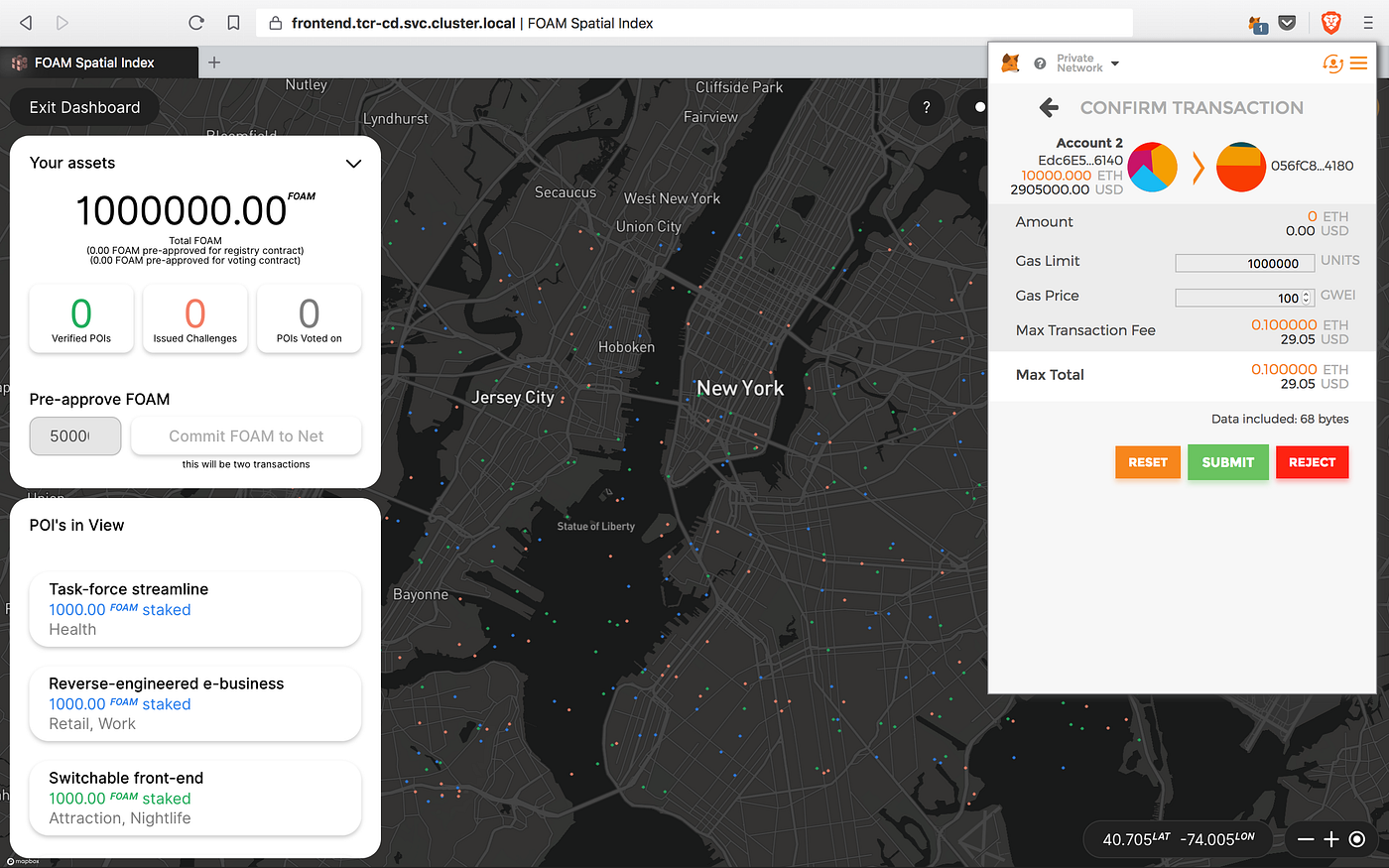Click the Max Total label
This screenshot has height=868, width=1389.
[1050, 375]
